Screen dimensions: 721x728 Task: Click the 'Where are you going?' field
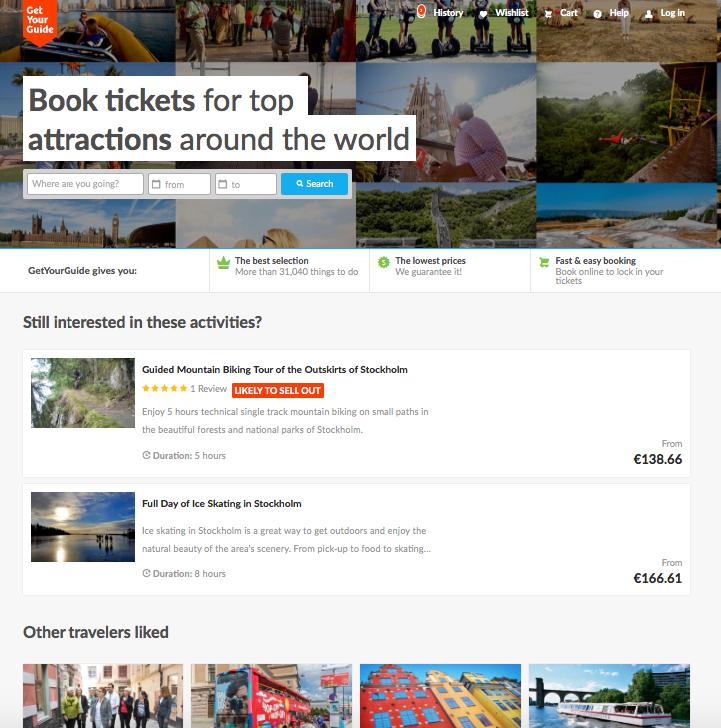pos(85,184)
